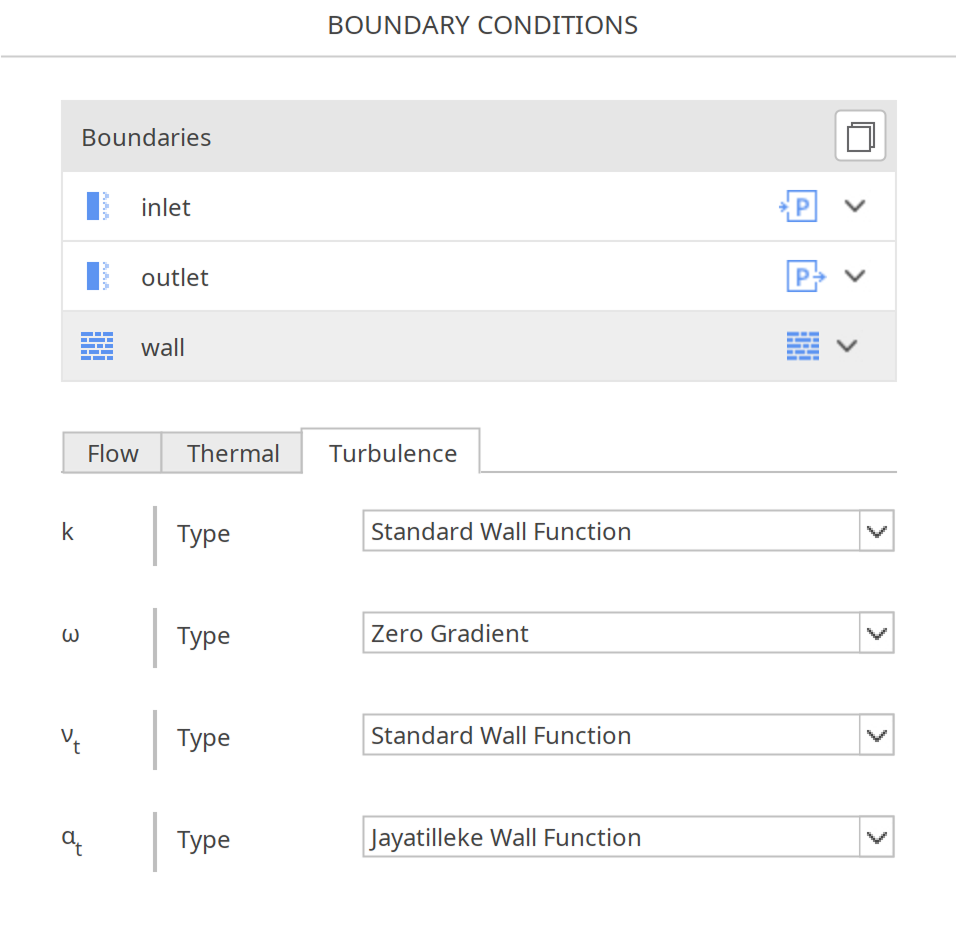Screen dimensions: 956x940
Task: Click the inlet boundary icon
Action: 96,206
